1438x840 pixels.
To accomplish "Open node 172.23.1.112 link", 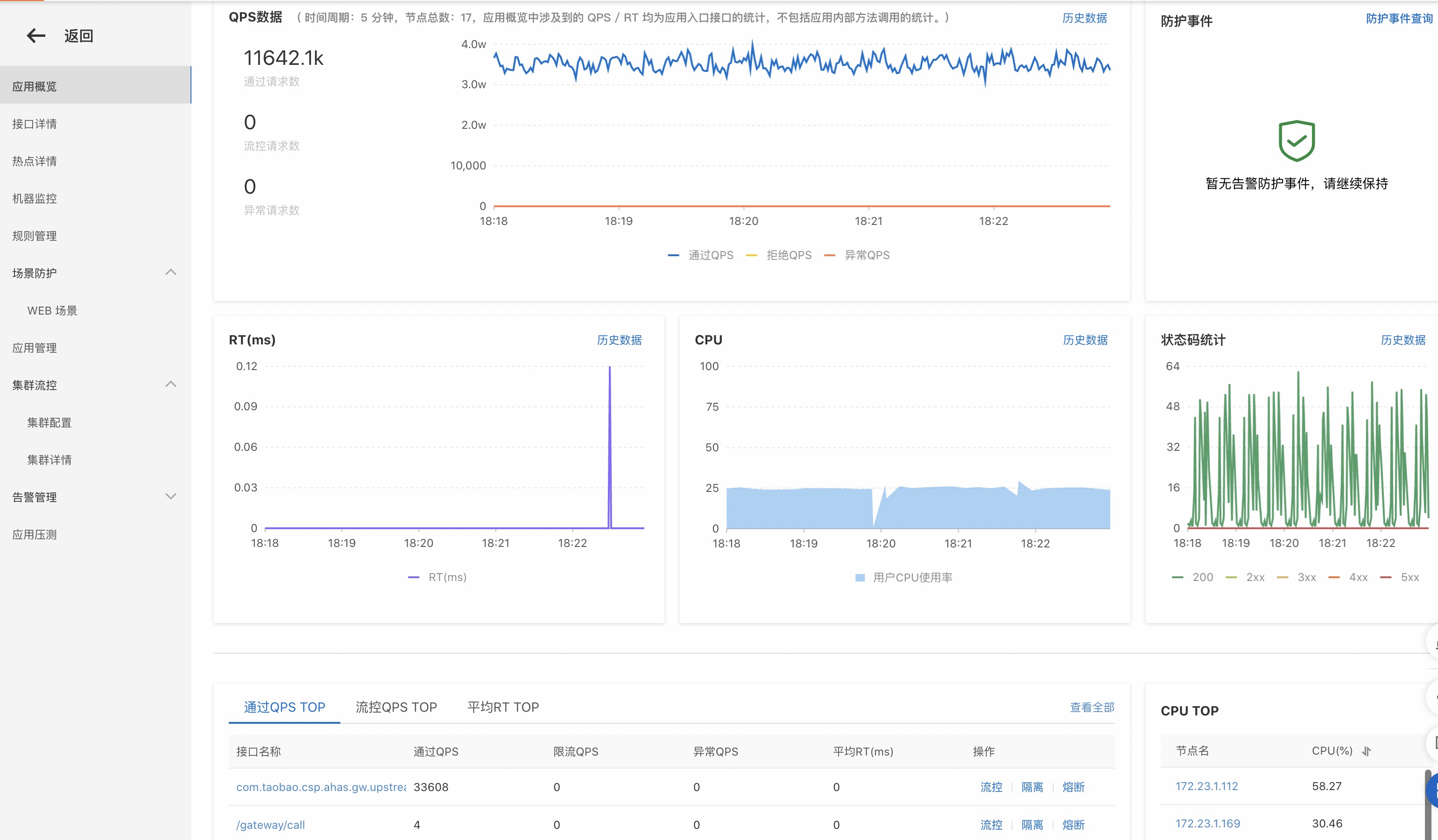I will (x=1206, y=786).
